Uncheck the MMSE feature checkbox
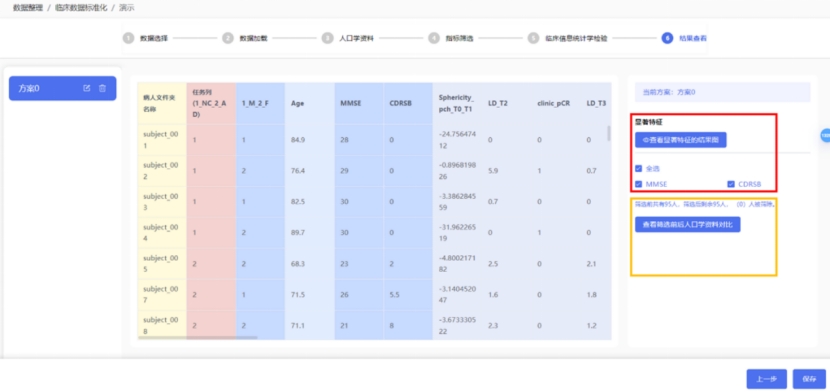Image resolution: width=830 pixels, height=392 pixels. pos(638,184)
